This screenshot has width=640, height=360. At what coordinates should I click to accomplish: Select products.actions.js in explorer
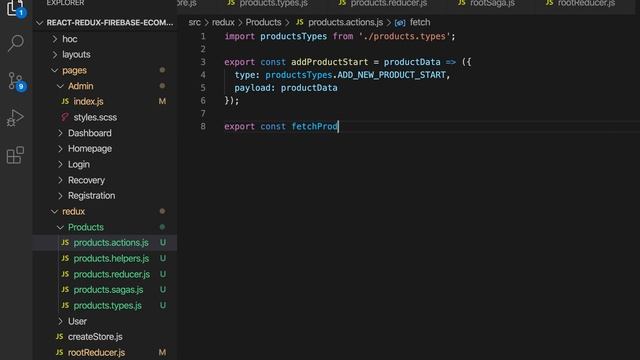click(111, 242)
